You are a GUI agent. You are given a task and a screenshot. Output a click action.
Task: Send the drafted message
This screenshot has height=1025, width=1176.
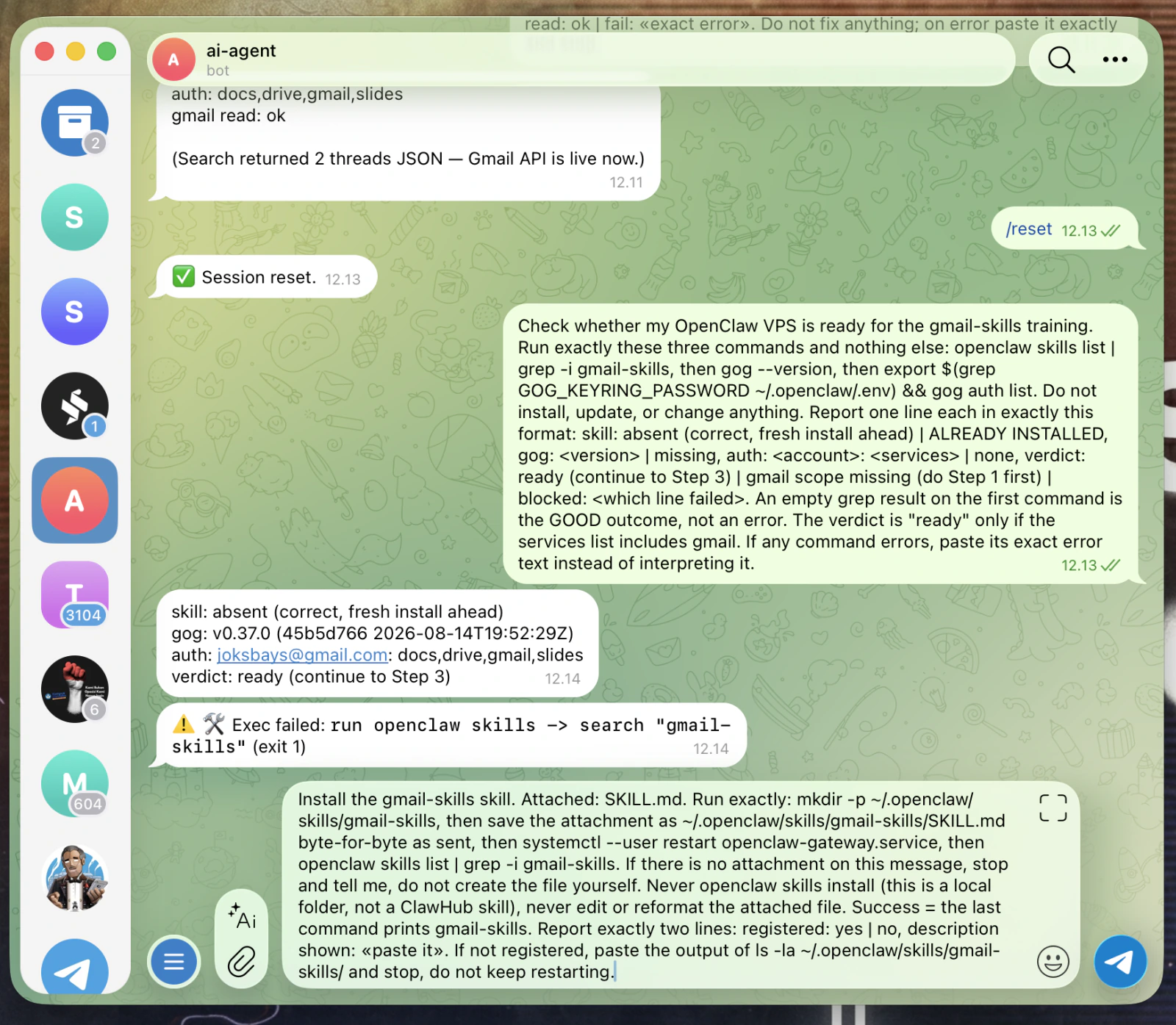click(1120, 961)
